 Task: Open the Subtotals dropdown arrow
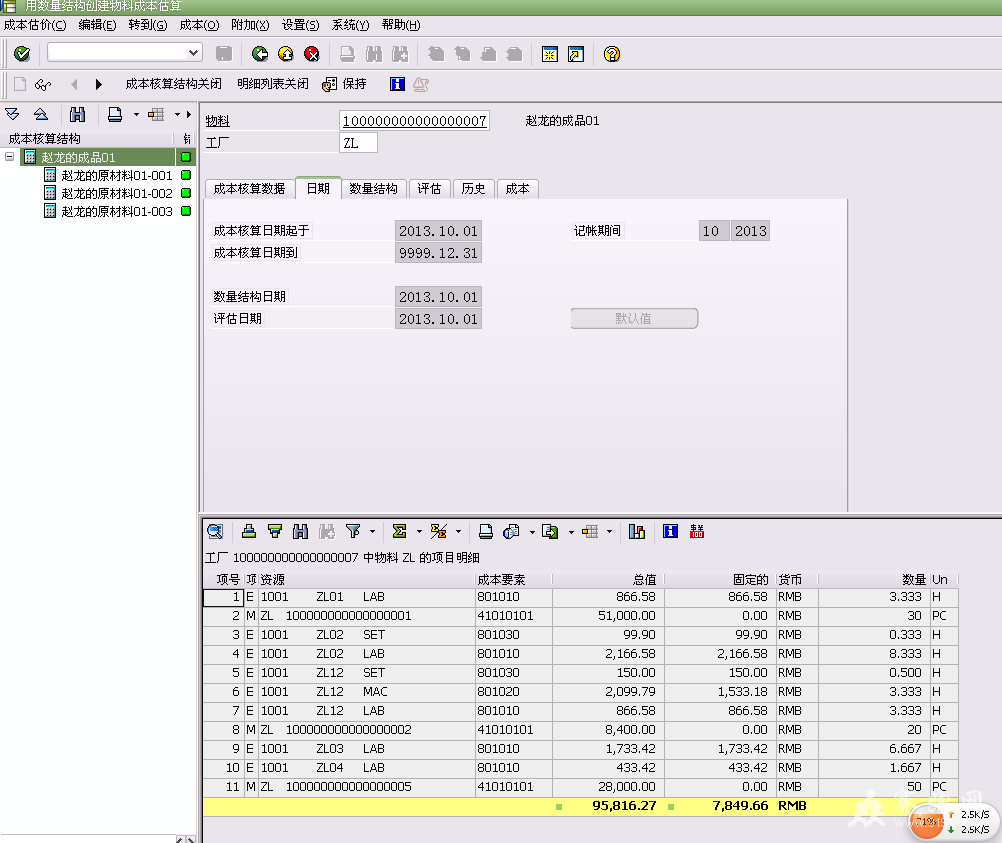[x=458, y=532]
